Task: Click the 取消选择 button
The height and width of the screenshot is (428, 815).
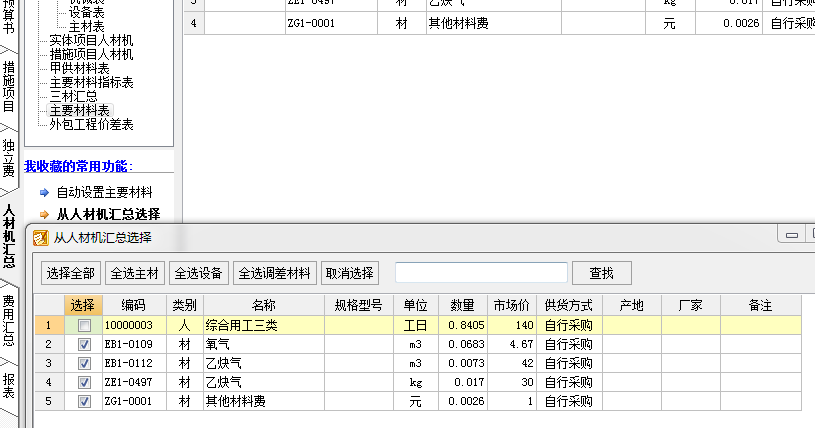Action: point(349,273)
